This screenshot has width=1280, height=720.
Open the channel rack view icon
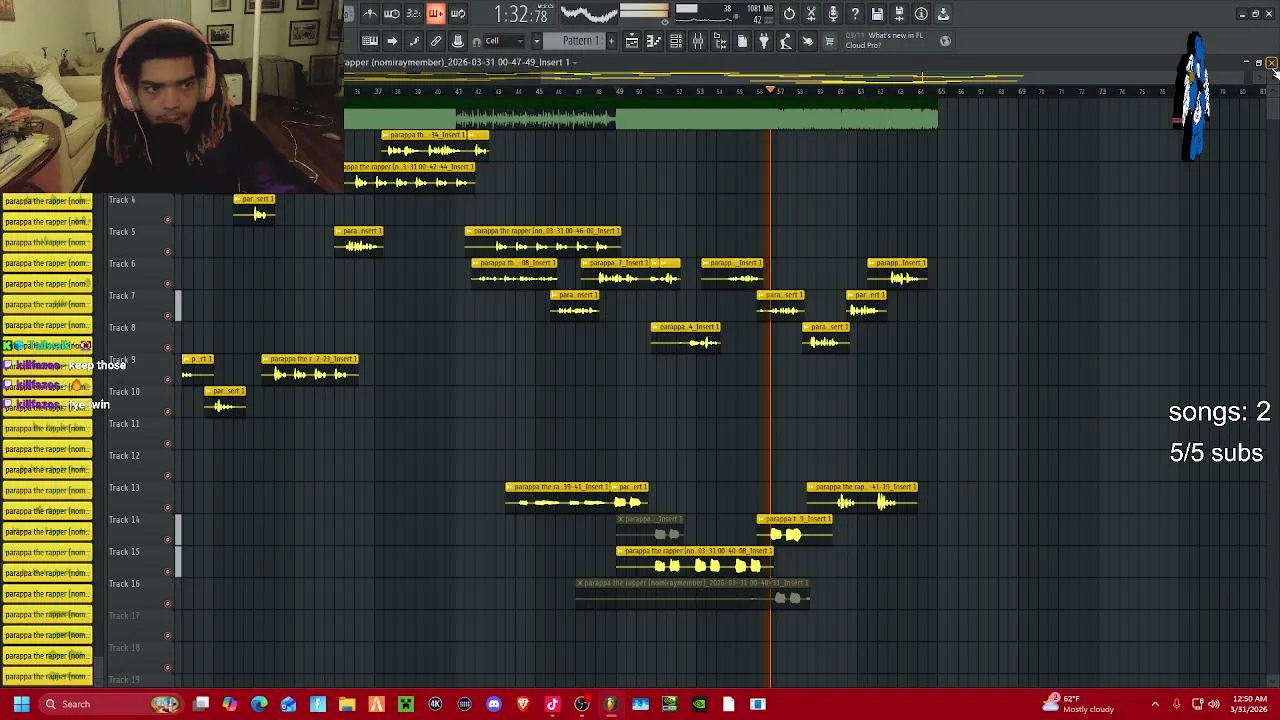point(676,41)
